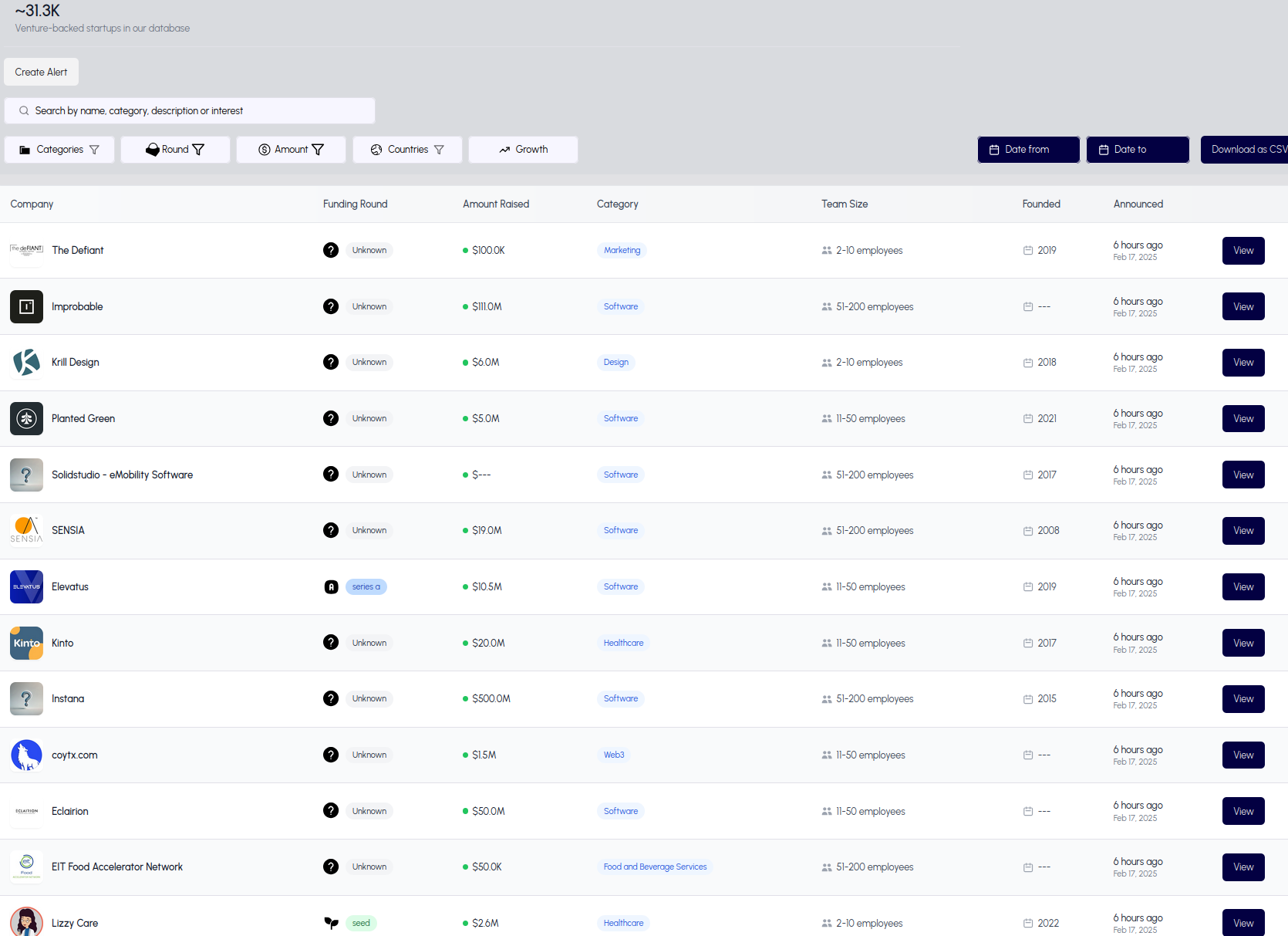Sort by the Announced column header

(1138, 204)
